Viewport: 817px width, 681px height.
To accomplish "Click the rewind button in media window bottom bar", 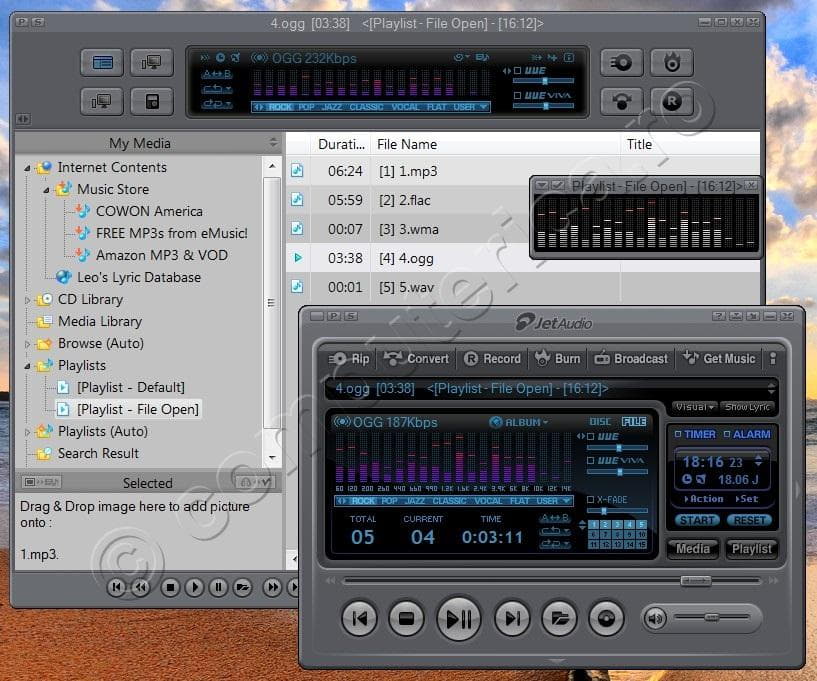I will point(140,588).
